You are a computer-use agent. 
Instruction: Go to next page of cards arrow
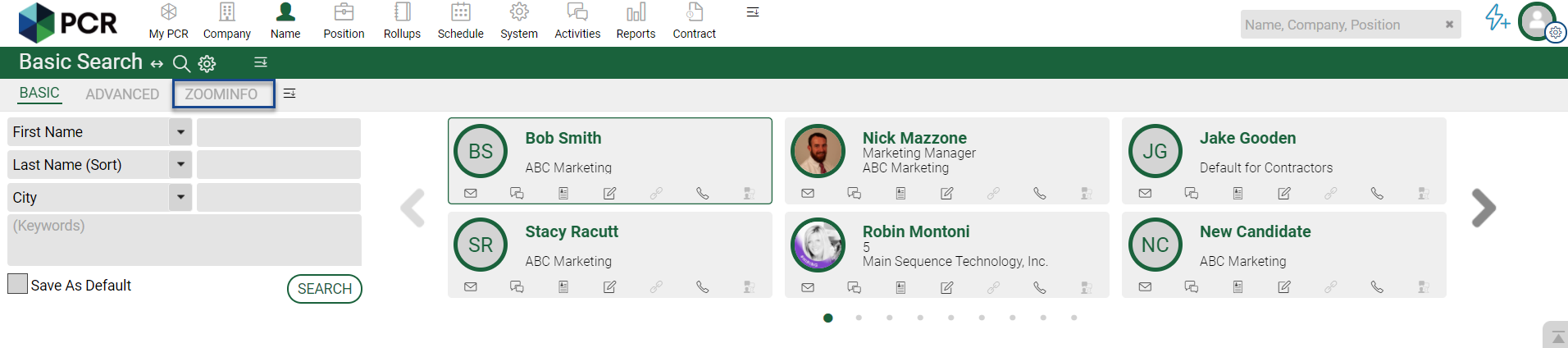1484,208
